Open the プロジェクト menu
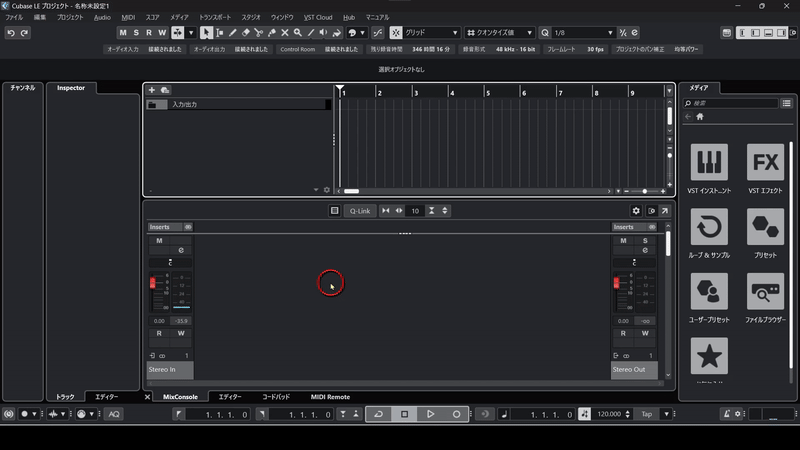This screenshot has height=450, width=800. coord(70,17)
